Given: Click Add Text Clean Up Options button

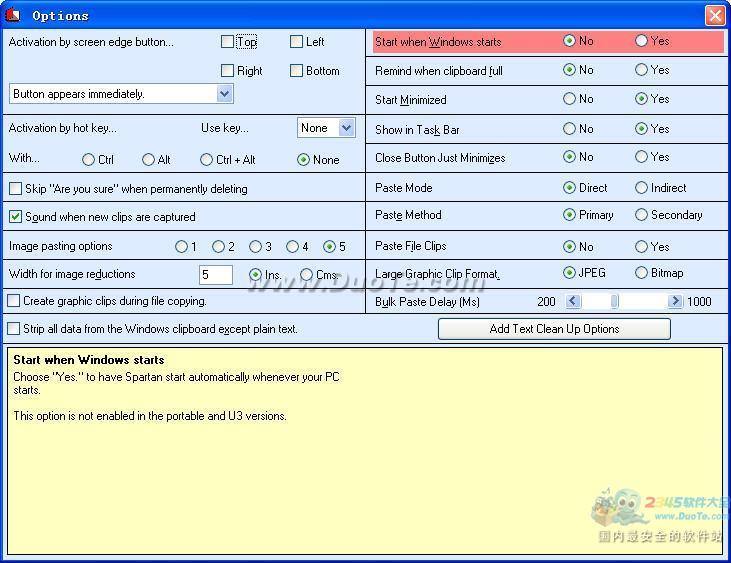Looking at the screenshot, I should point(554,329).
